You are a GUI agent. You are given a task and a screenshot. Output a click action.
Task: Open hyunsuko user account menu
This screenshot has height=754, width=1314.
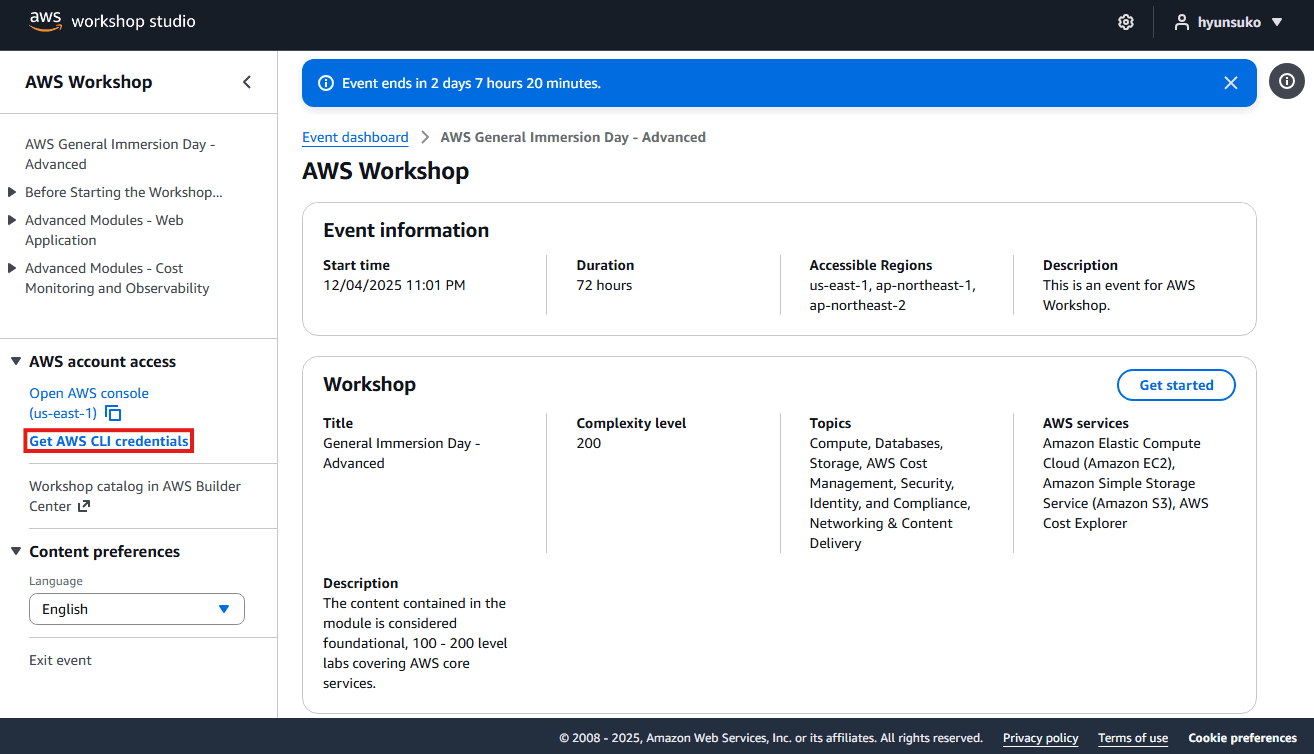(x=1228, y=22)
